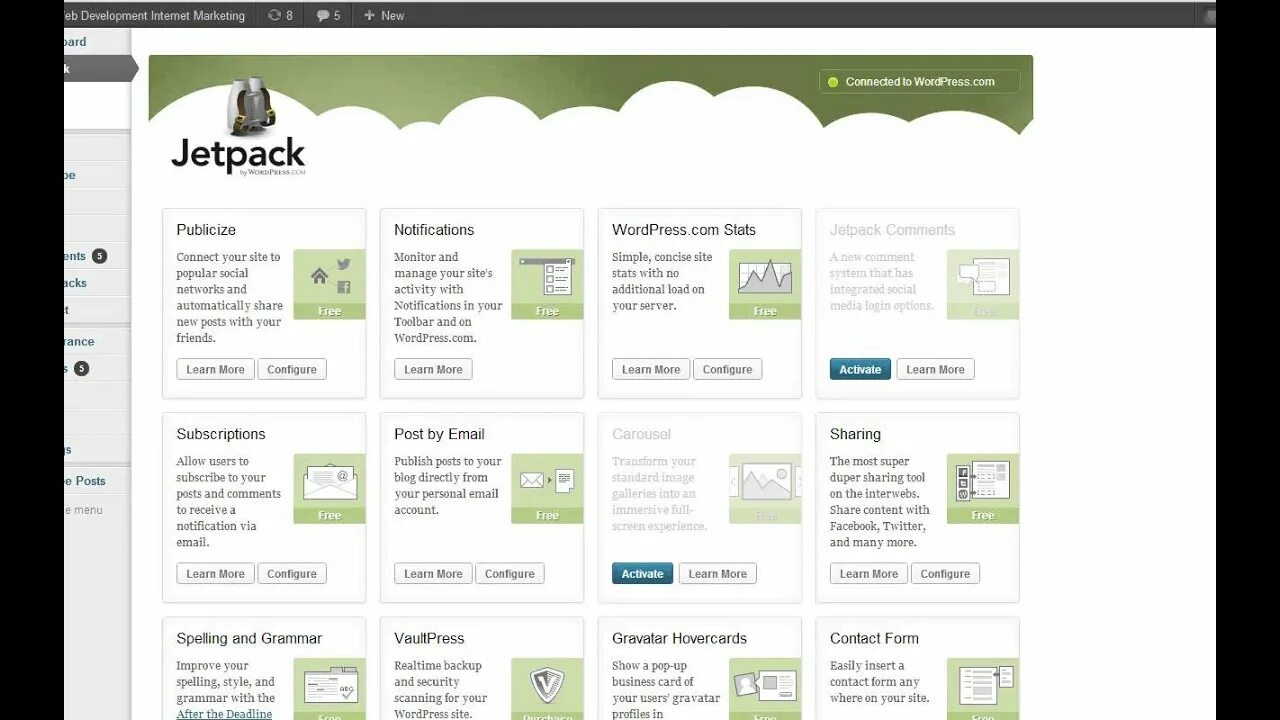Click the Notifications module title
1280x720 pixels.
coord(434,230)
